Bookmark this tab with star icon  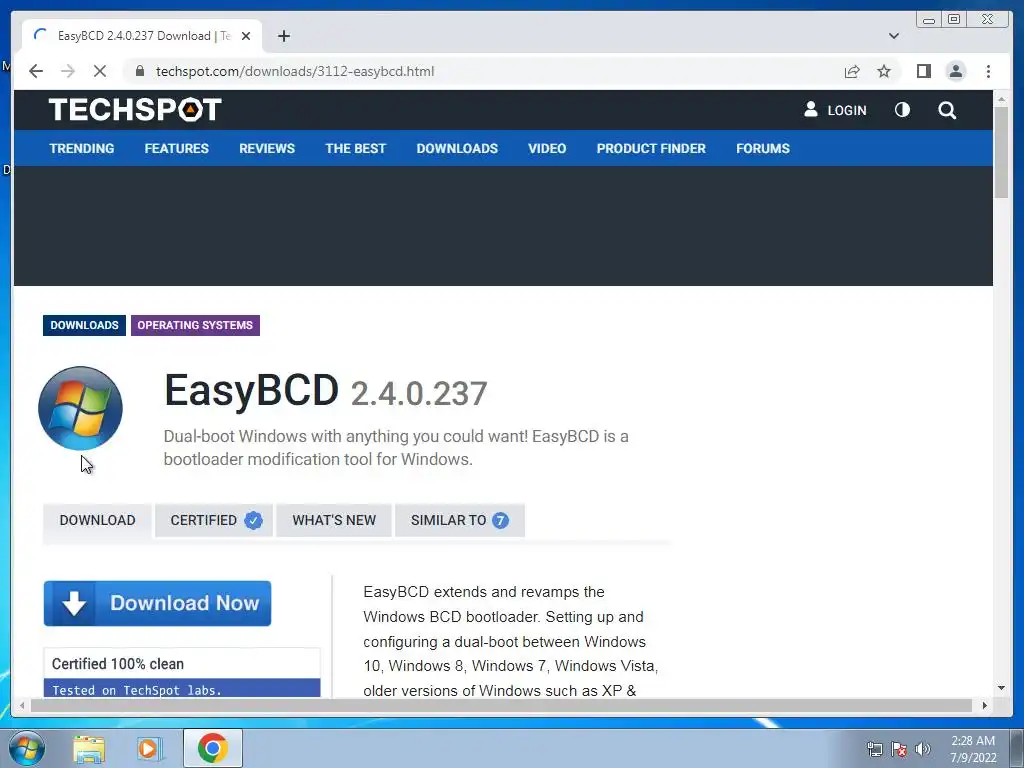tap(884, 71)
